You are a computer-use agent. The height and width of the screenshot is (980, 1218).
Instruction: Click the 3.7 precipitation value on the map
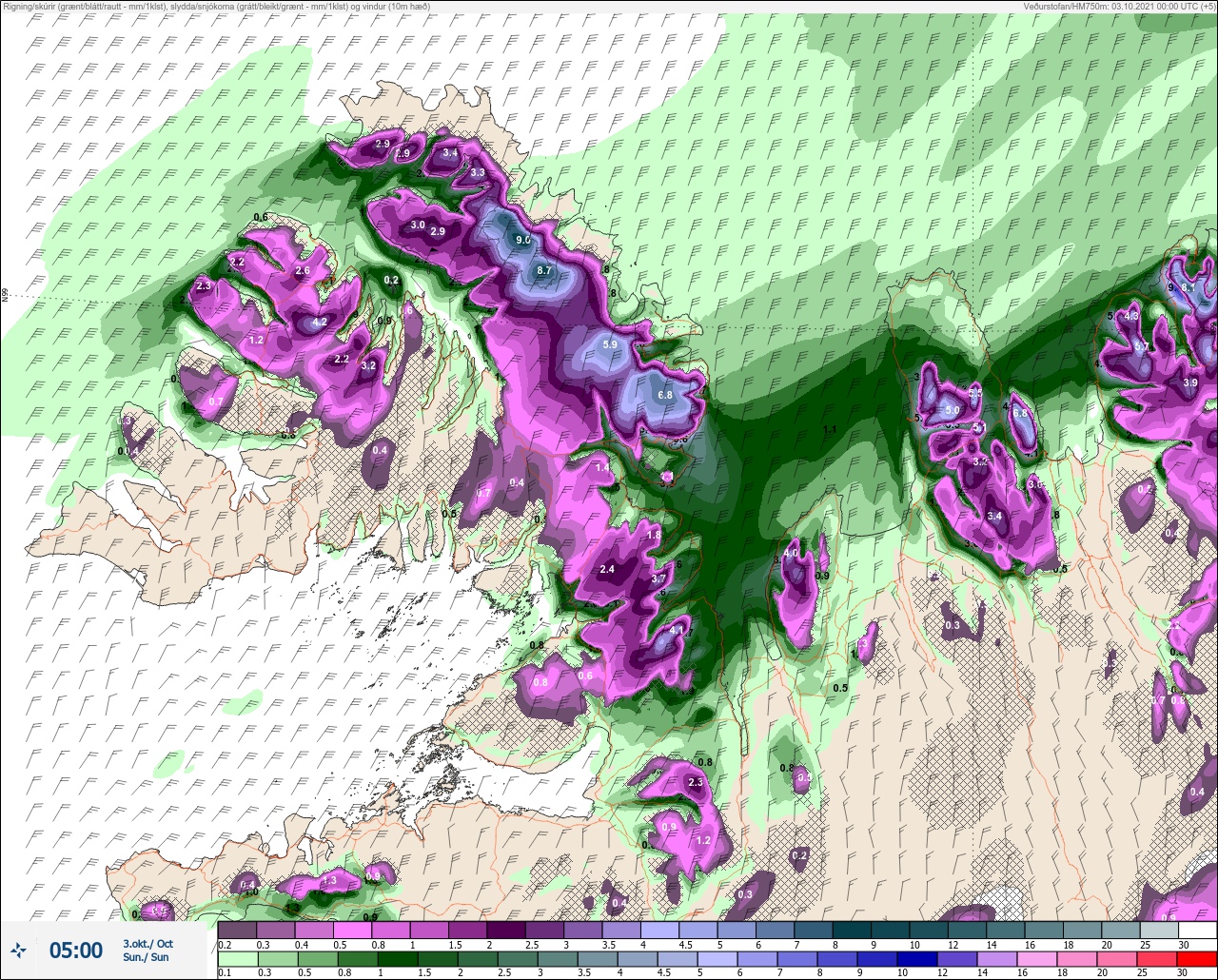658,578
